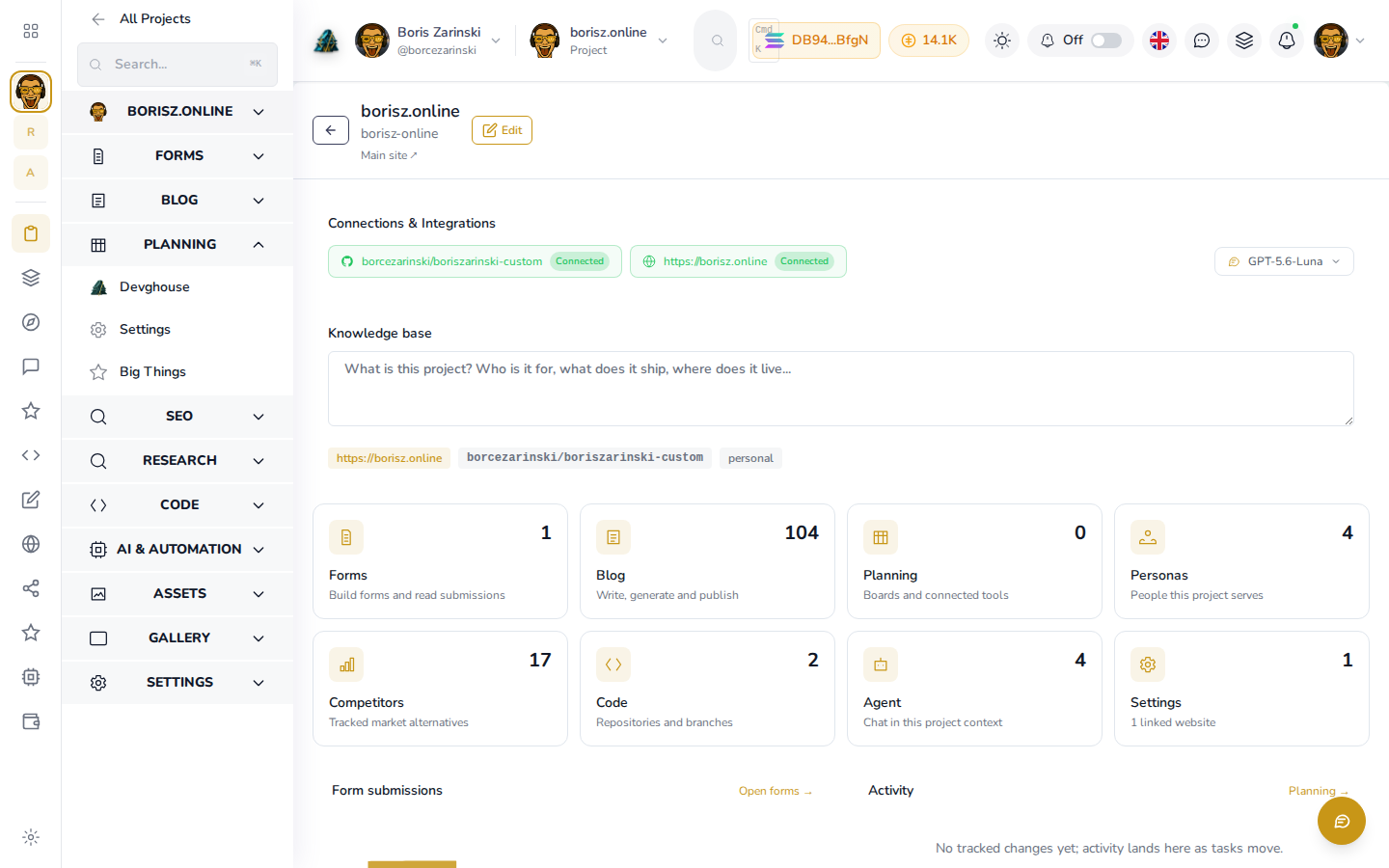Open the globe icon in the left rail

coord(31,544)
